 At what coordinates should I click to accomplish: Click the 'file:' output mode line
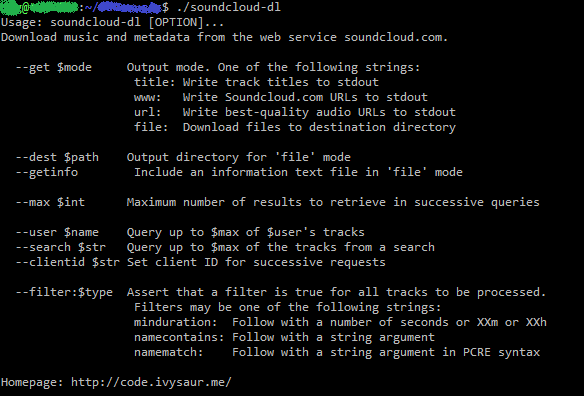click(295, 127)
